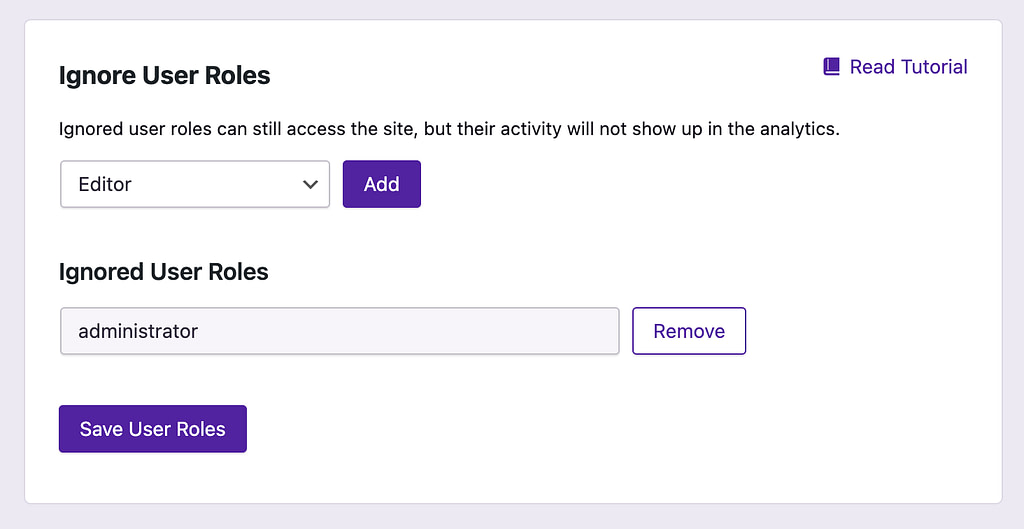Viewport: 1024px width, 529px height.
Task: Open the Read Tutorial link
Action: coord(895,67)
